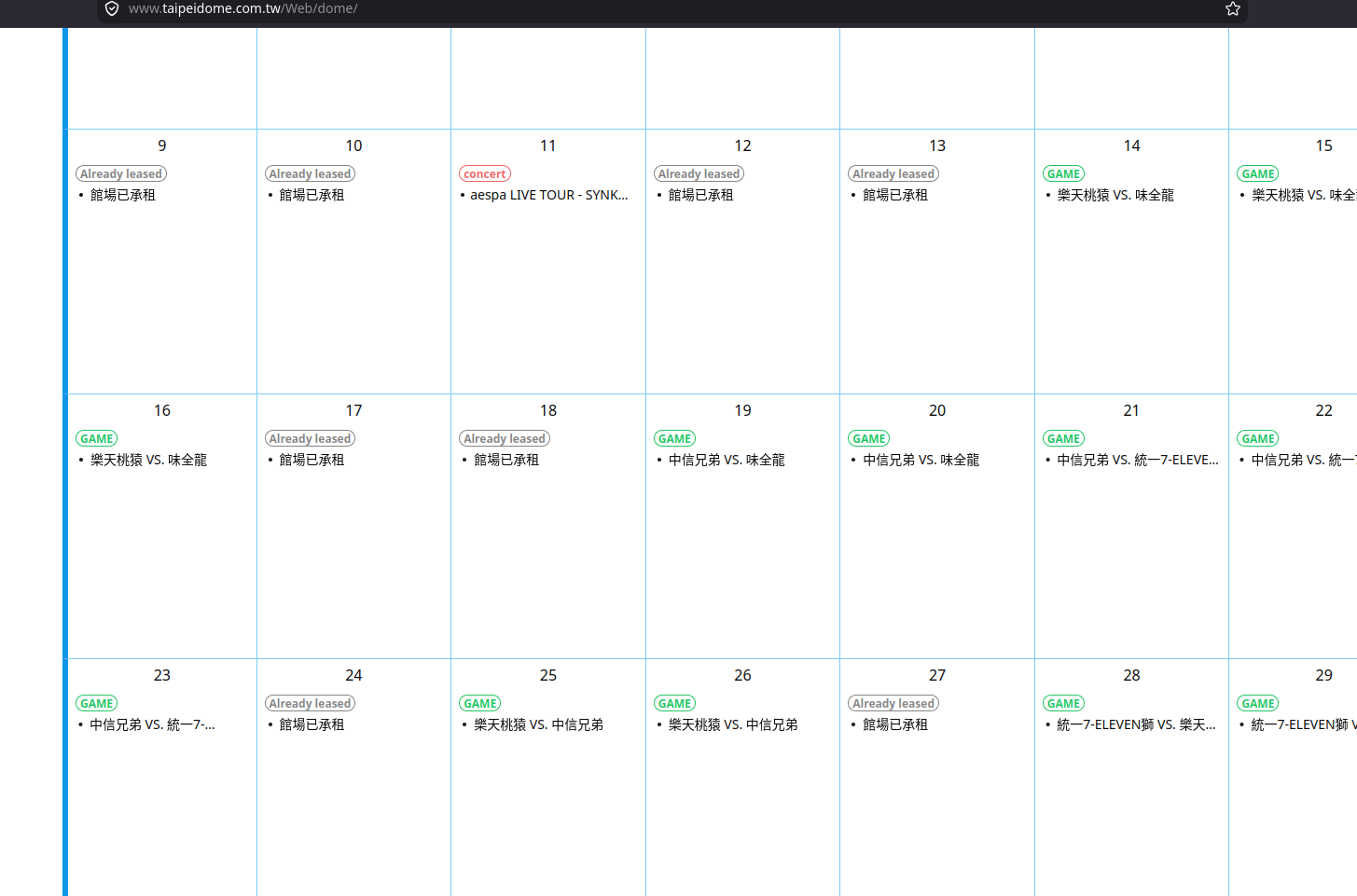Click the GAME tag on day 23
Screen dimensions: 1357x896
pos(97,703)
